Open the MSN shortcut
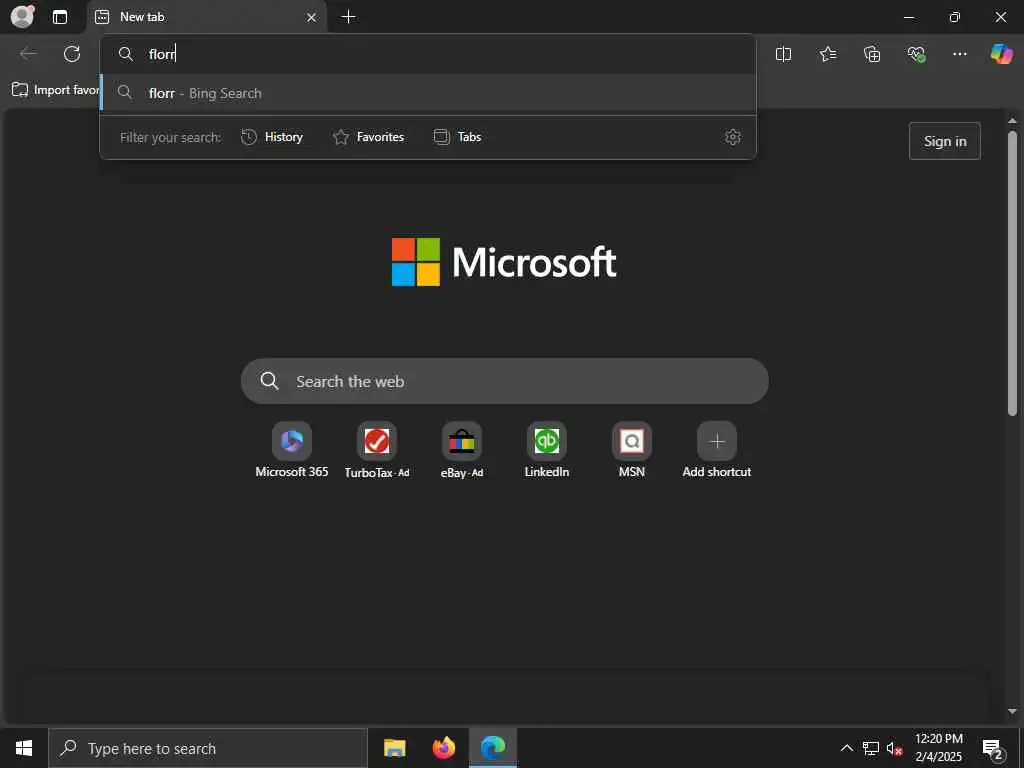This screenshot has width=1024, height=768. (632, 450)
